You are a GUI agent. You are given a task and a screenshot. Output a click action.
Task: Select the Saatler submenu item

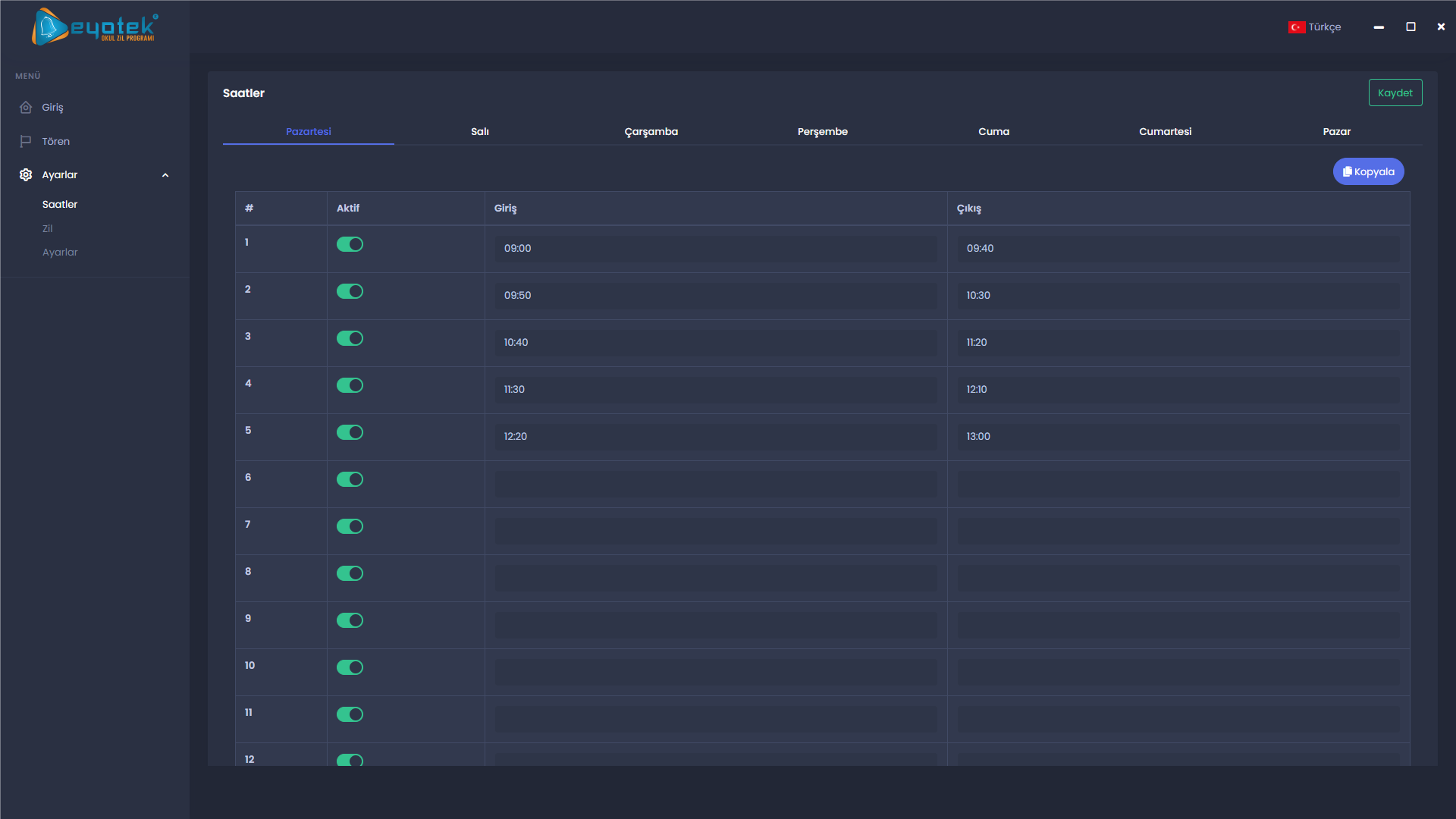pos(60,204)
